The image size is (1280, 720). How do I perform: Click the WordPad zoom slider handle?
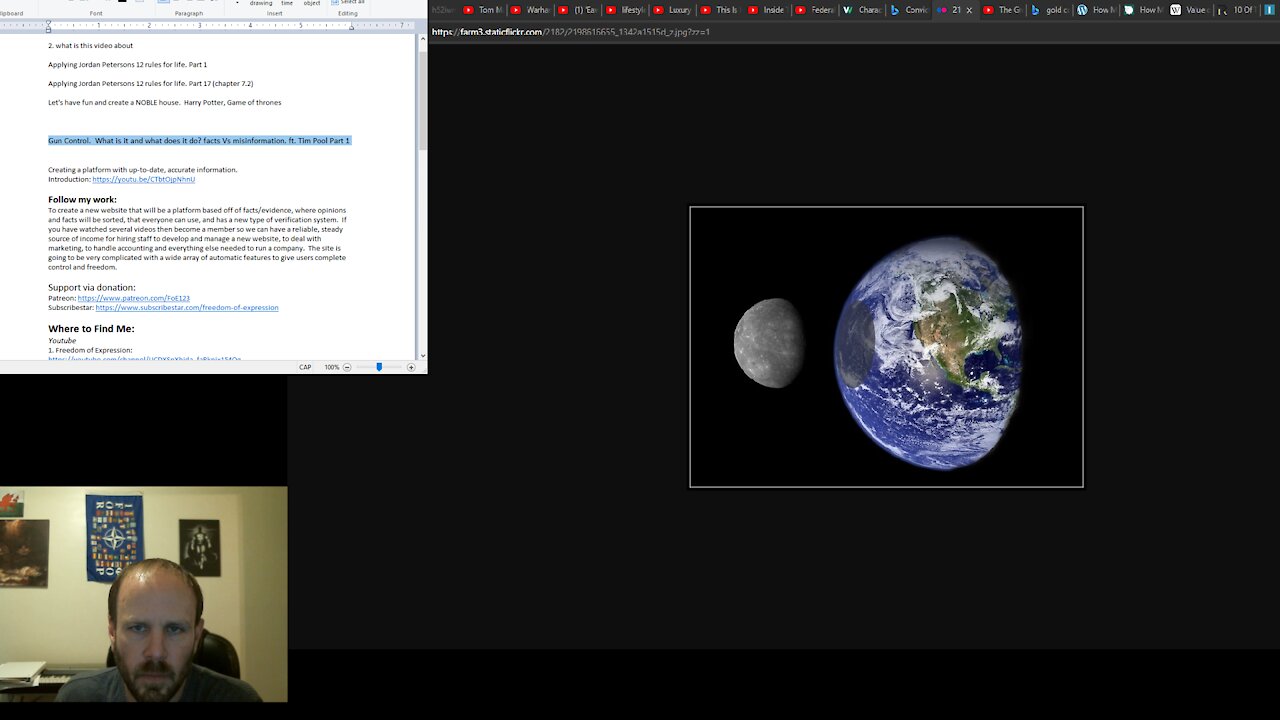(x=379, y=367)
